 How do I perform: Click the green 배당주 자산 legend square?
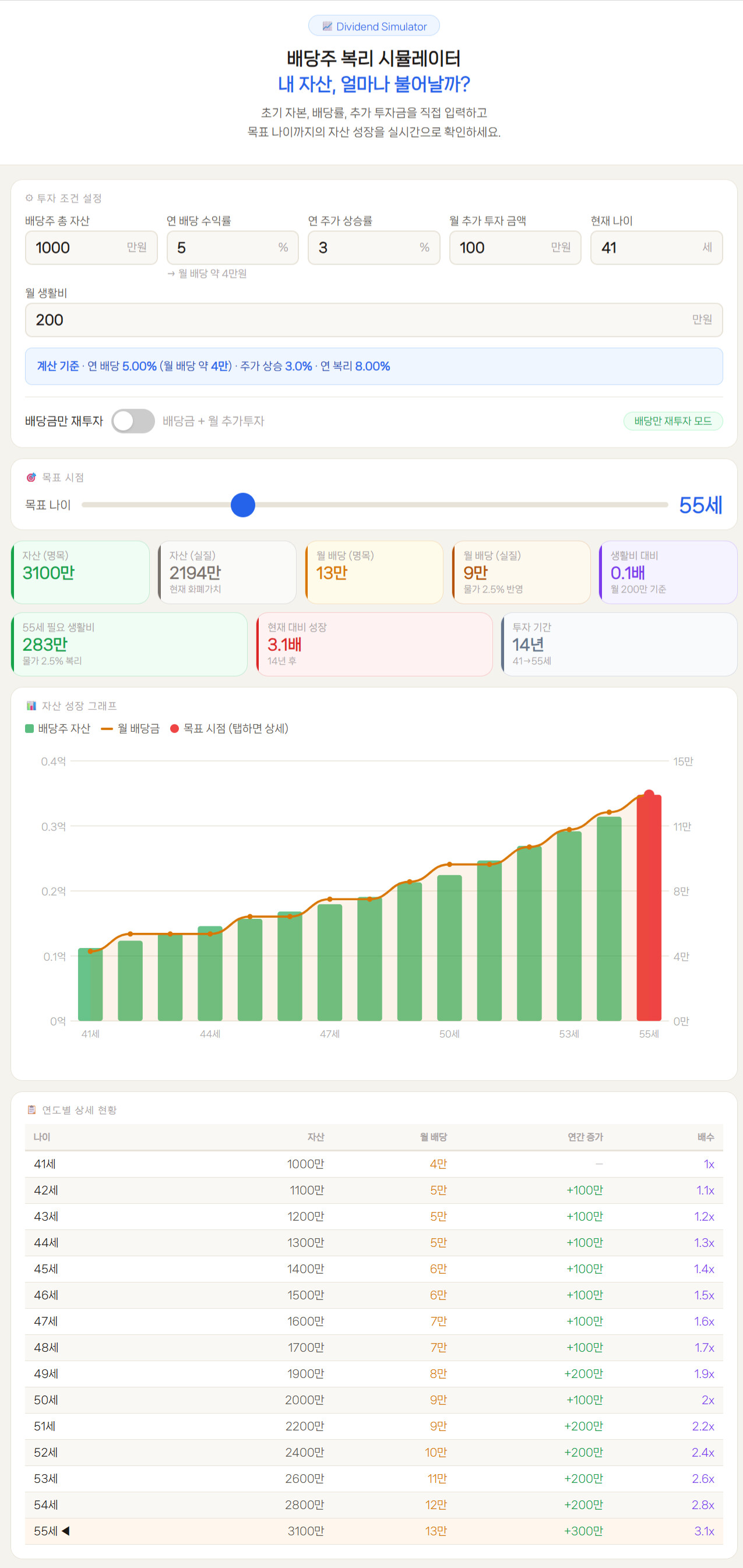pyautogui.click(x=29, y=728)
